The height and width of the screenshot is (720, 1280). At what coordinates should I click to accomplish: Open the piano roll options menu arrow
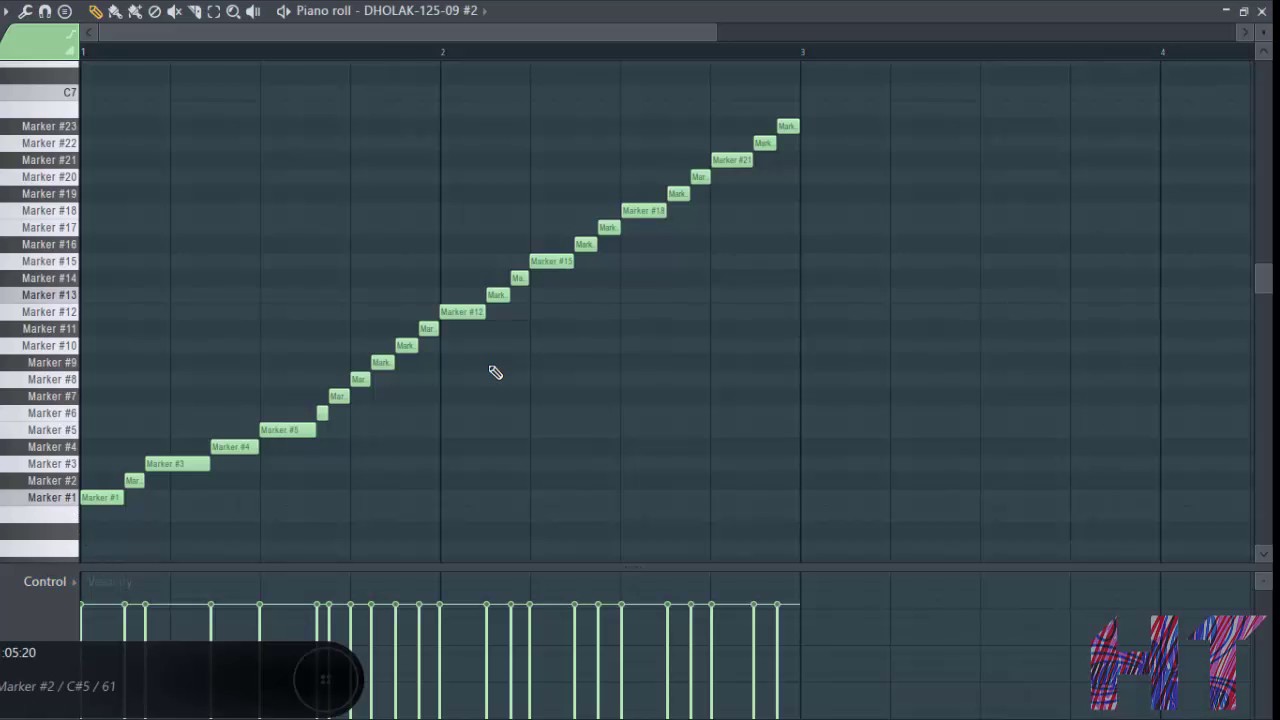[6, 11]
